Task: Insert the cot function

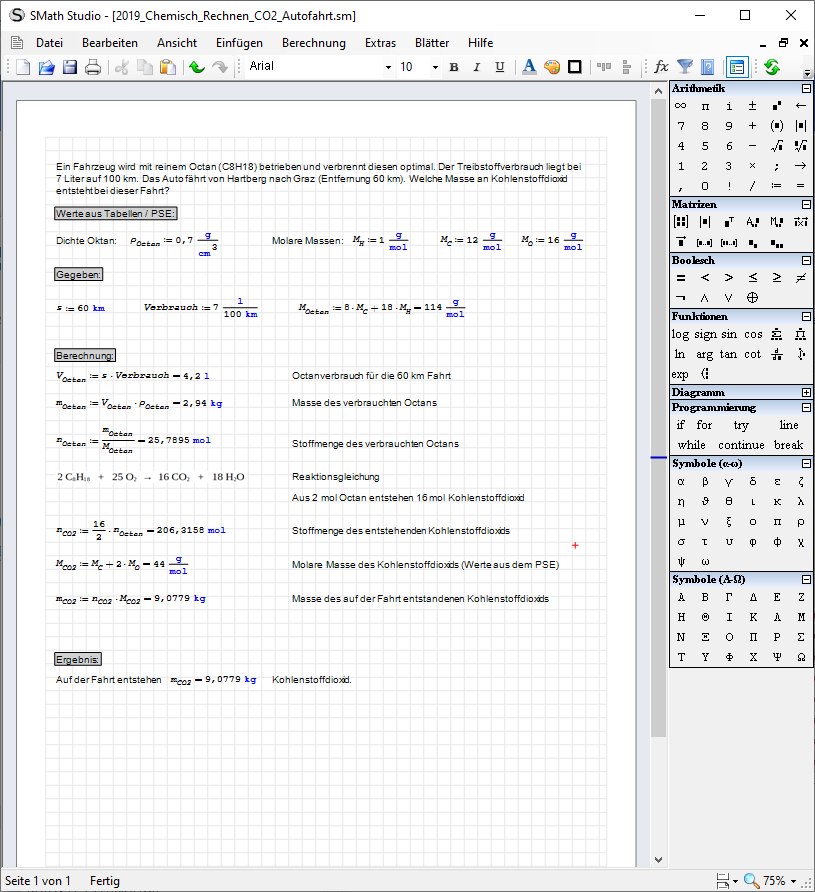Action: [x=752, y=354]
